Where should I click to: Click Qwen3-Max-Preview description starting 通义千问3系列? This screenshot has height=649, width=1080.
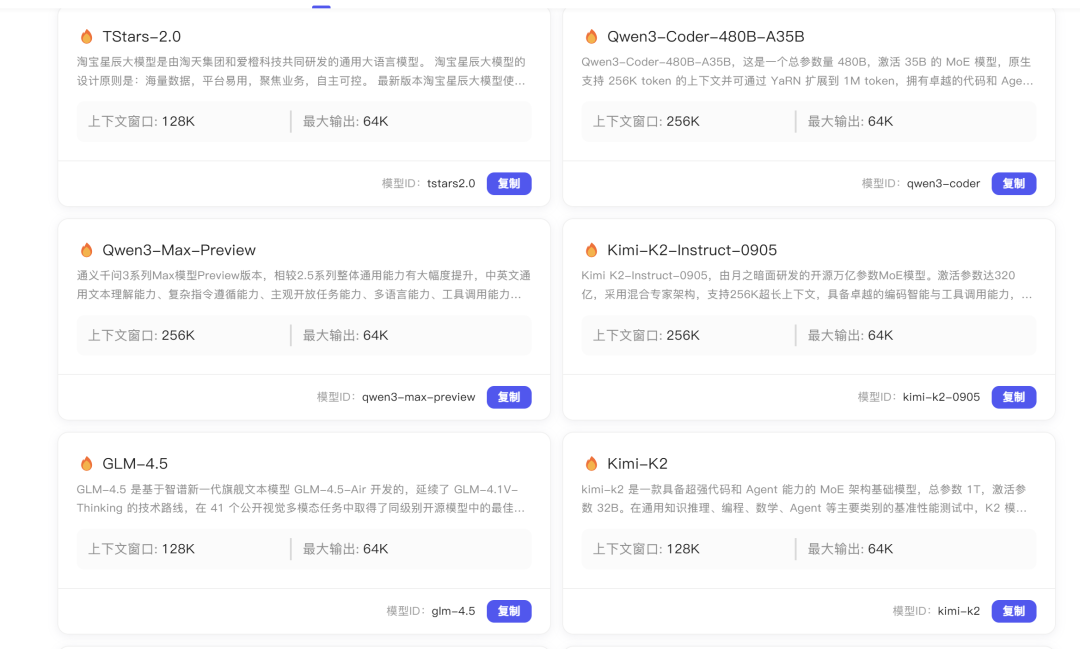[x=303, y=285]
